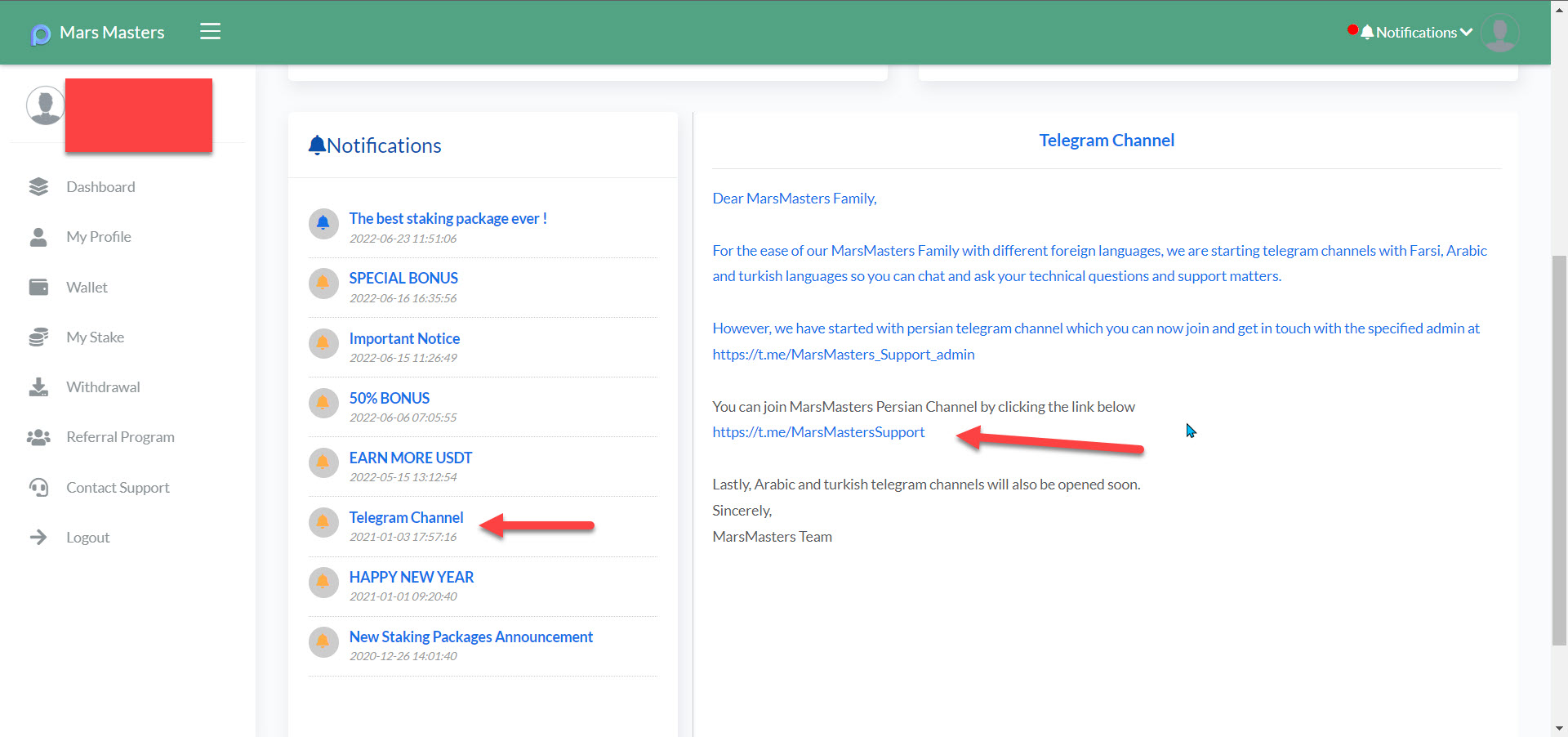
Task: Select Logout in the sidebar
Action: [x=87, y=538]
